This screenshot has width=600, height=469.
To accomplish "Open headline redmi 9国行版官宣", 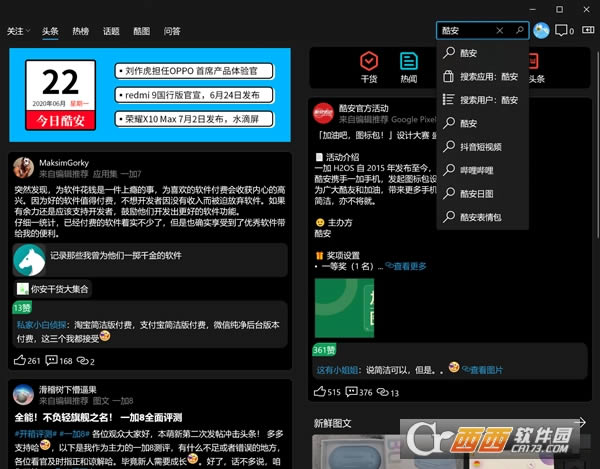I will pyautogui.click(x=194, y=95).
